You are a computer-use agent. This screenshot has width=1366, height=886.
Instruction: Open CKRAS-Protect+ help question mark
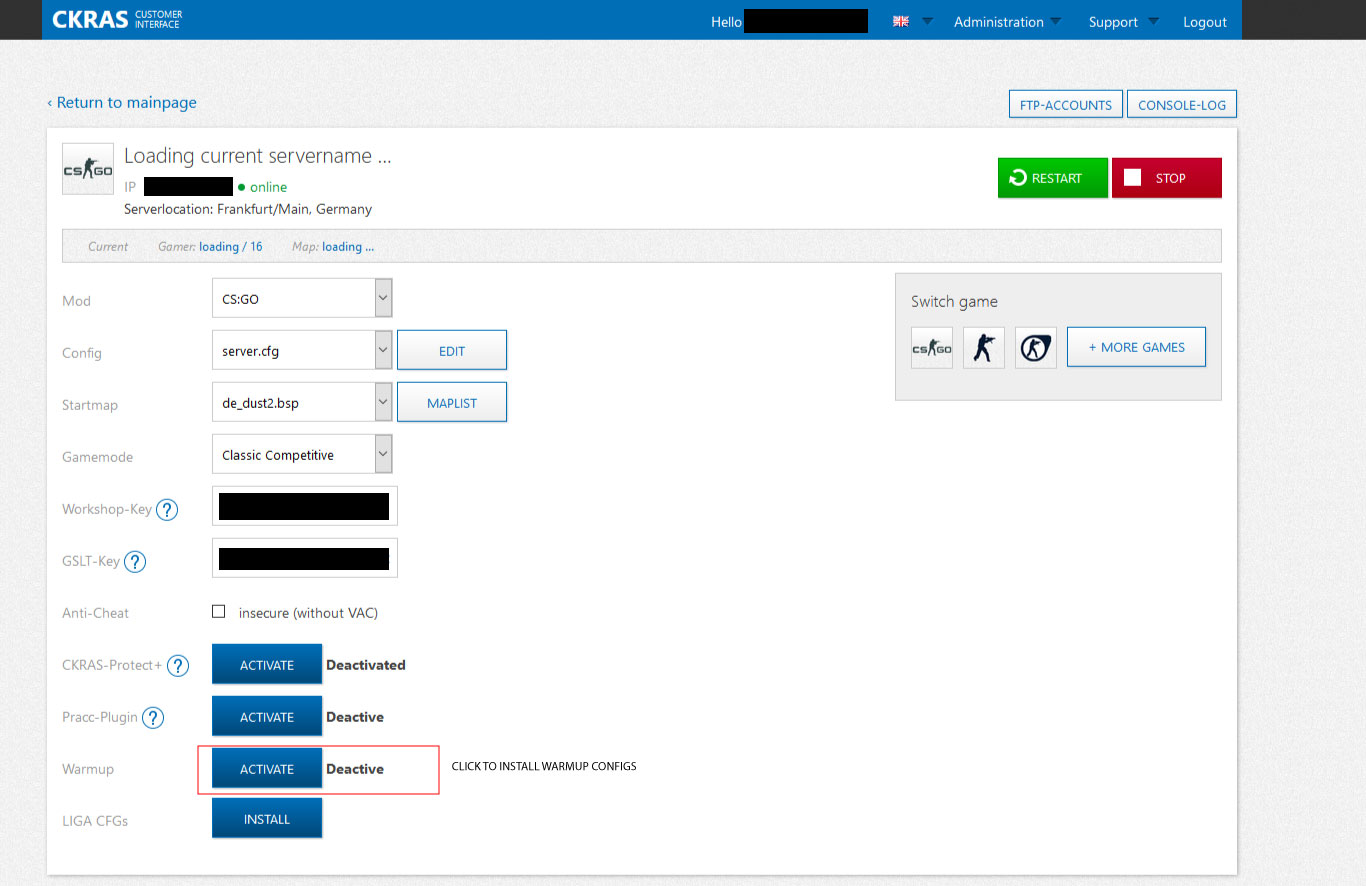point(178,666)
